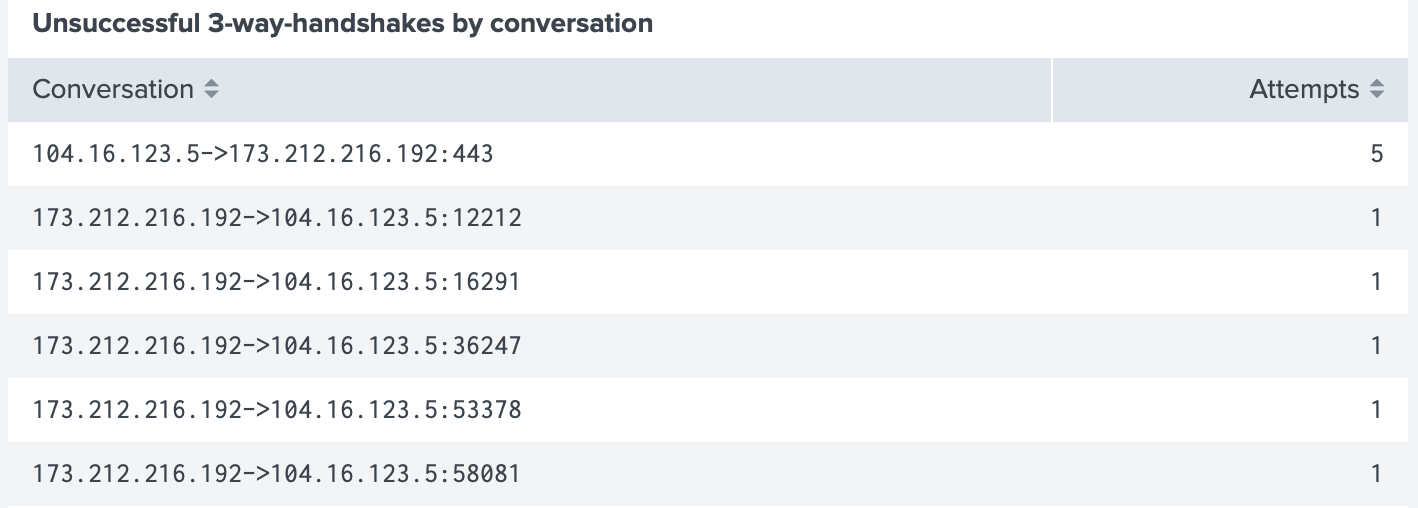Select the Attempts count for the port 16291 row
The width and height of the screenshot is (1418, 508).
tap(1377, 282)
